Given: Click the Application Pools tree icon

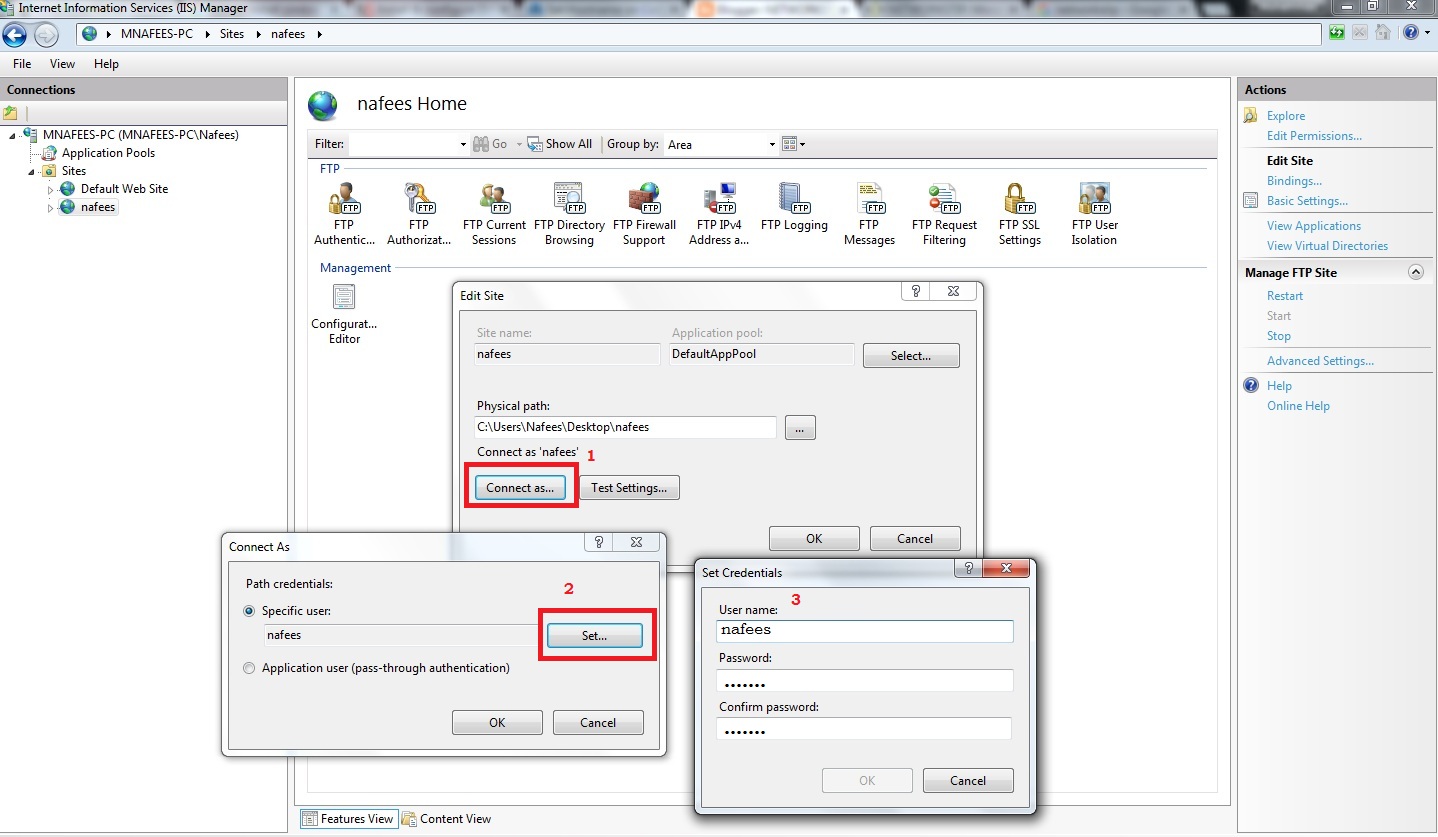Looking at the screenshot, I should tap(49, 153).
